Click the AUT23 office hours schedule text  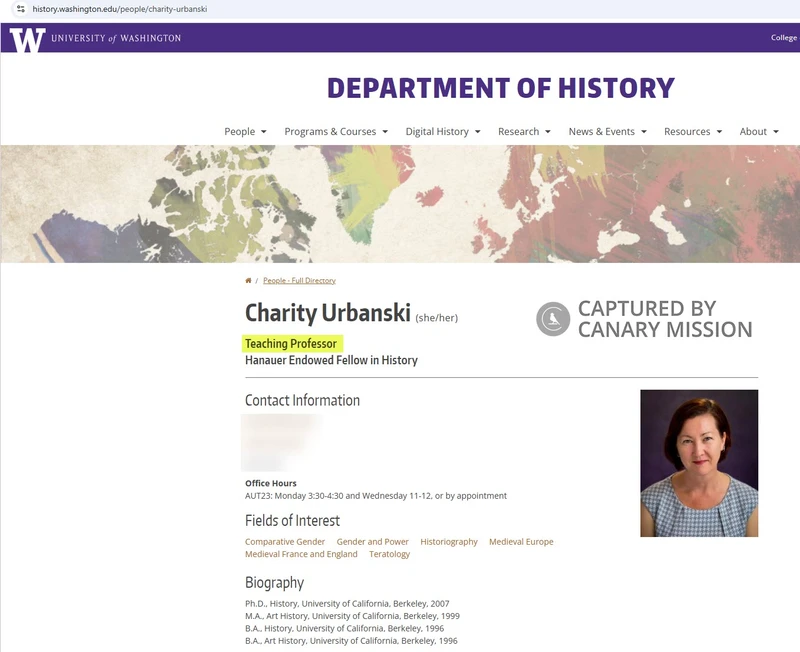376,496
